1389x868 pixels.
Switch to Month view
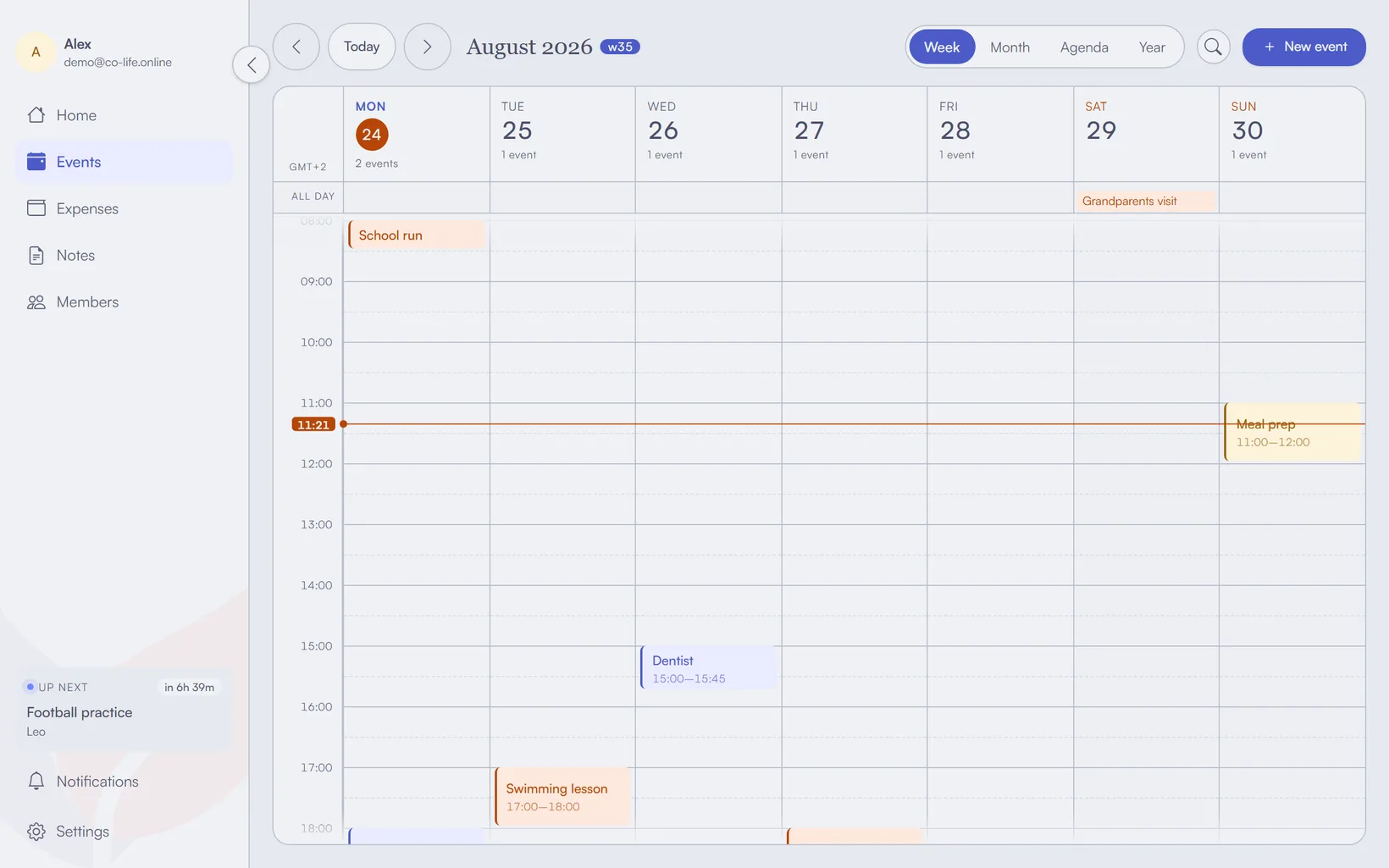[x=1010, y=47]
